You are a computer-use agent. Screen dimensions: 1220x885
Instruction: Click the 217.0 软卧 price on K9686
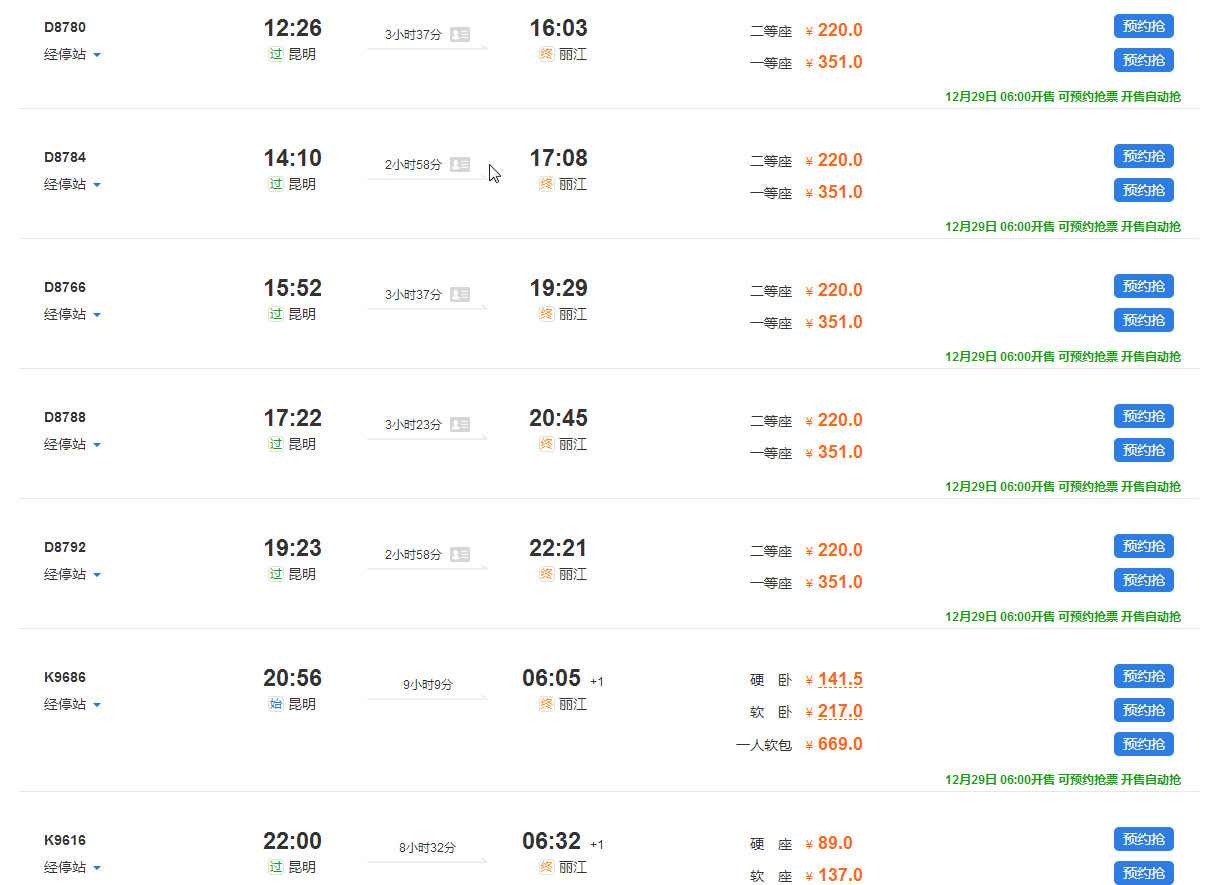click(840, 712)
